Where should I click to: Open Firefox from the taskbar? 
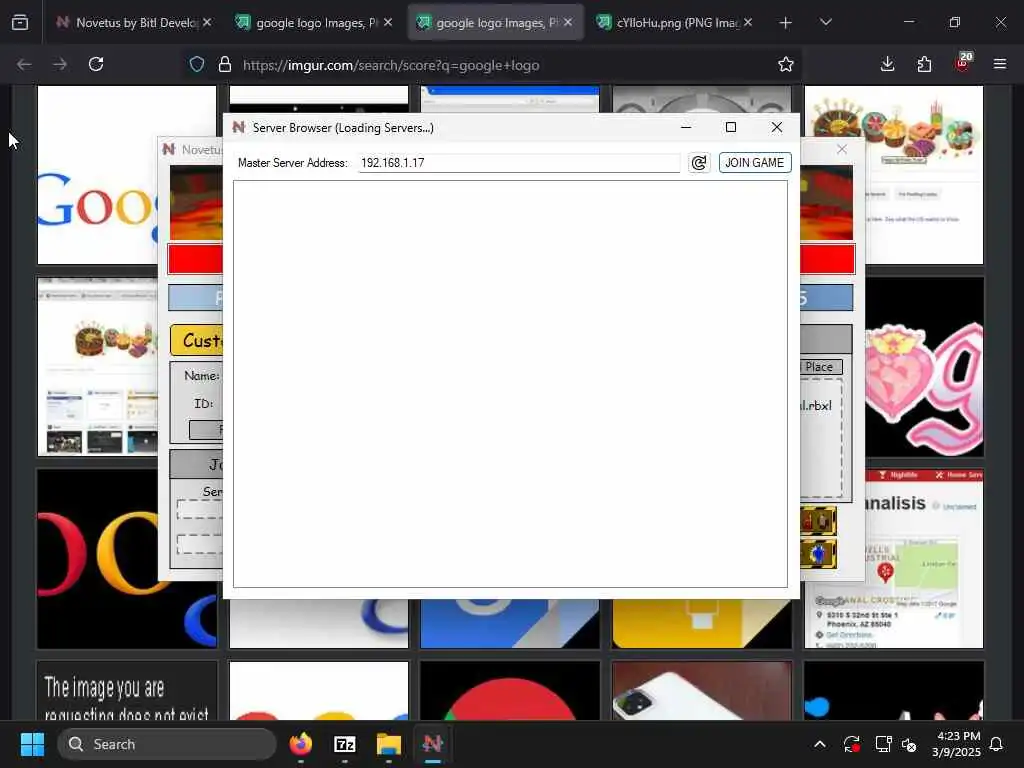[x=300, y=744]
